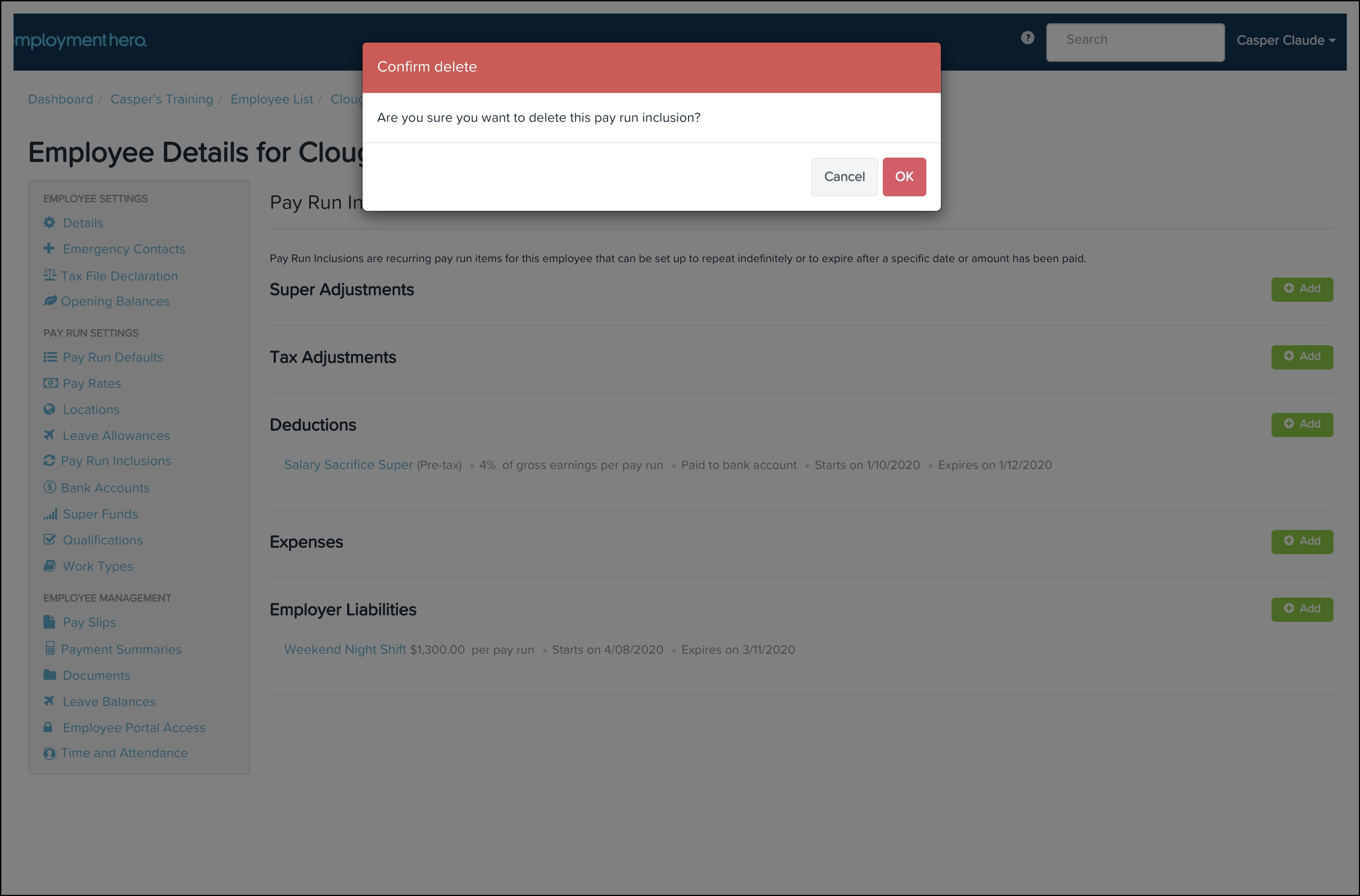The height and width of the screenshot is (896, 1360).
Task: Click the scales icon beside Tax File Declaration
Action: tap(50, 276)
